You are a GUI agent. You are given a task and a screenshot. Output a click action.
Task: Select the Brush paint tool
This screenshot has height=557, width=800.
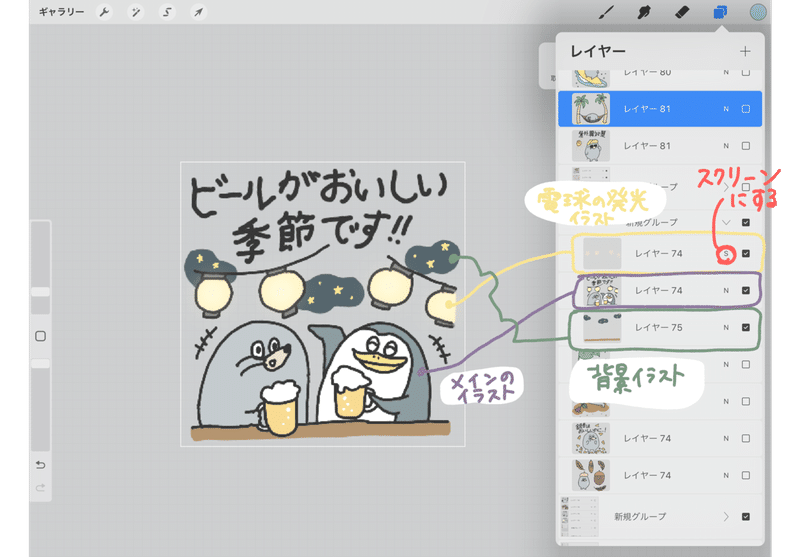pyautogui.click(x=606, y=12)
